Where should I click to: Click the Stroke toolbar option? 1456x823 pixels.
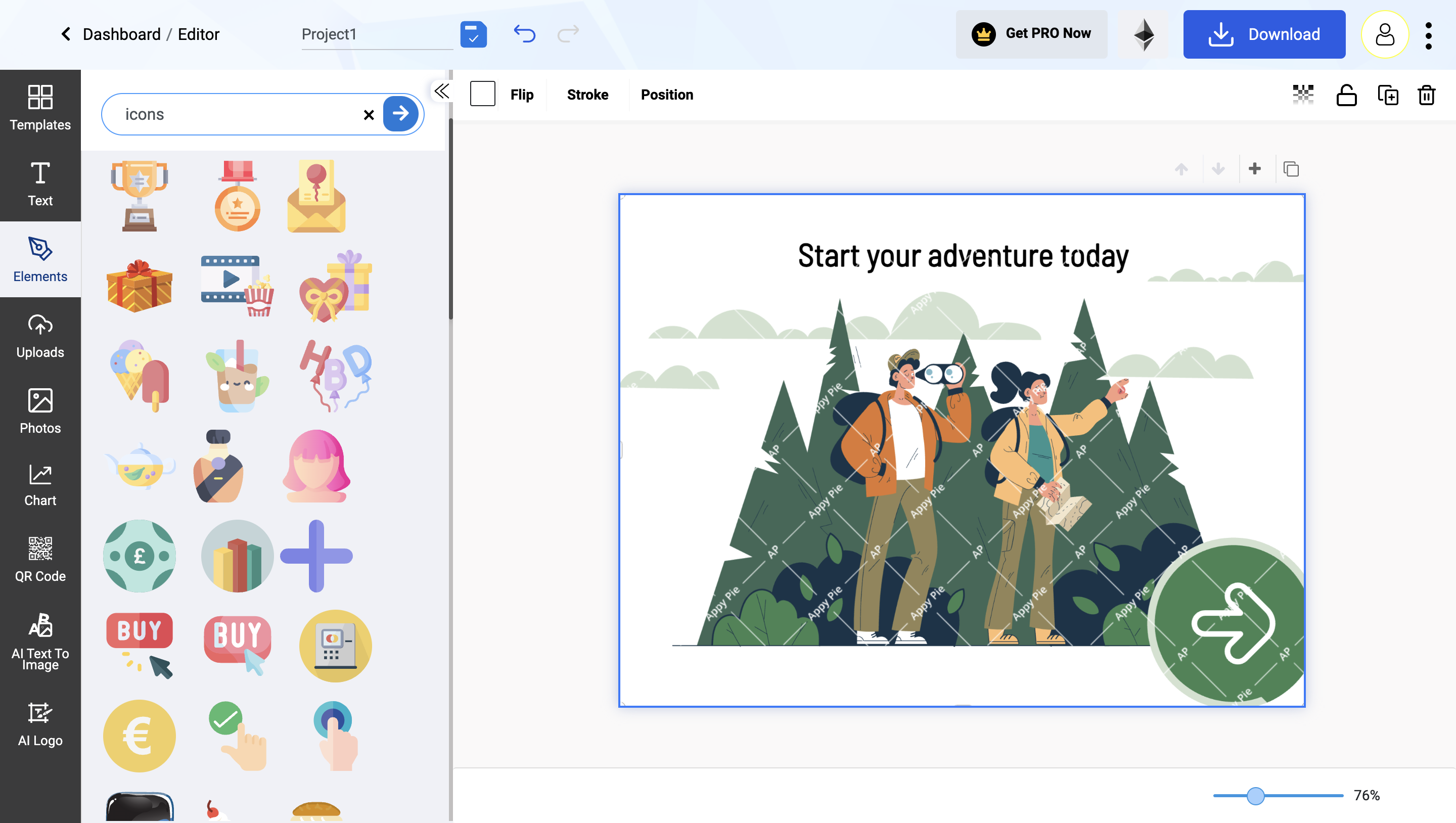587,94
